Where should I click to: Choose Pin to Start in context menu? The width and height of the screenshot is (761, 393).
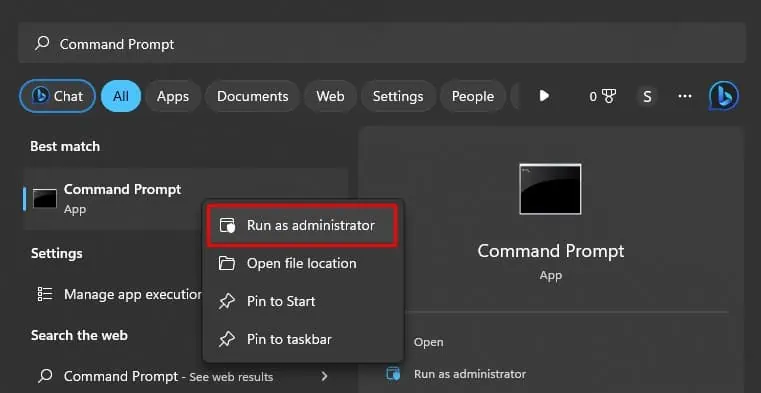point(302,301)
